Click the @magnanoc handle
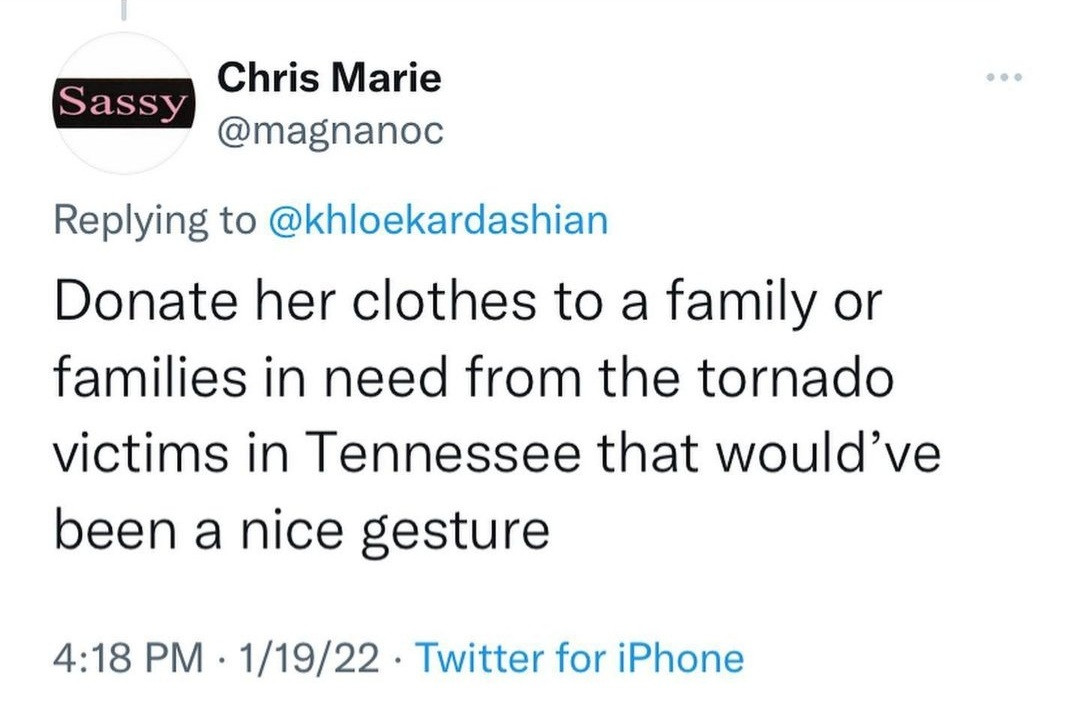Viewport: 1080px width, 704px height. point(330,131)
